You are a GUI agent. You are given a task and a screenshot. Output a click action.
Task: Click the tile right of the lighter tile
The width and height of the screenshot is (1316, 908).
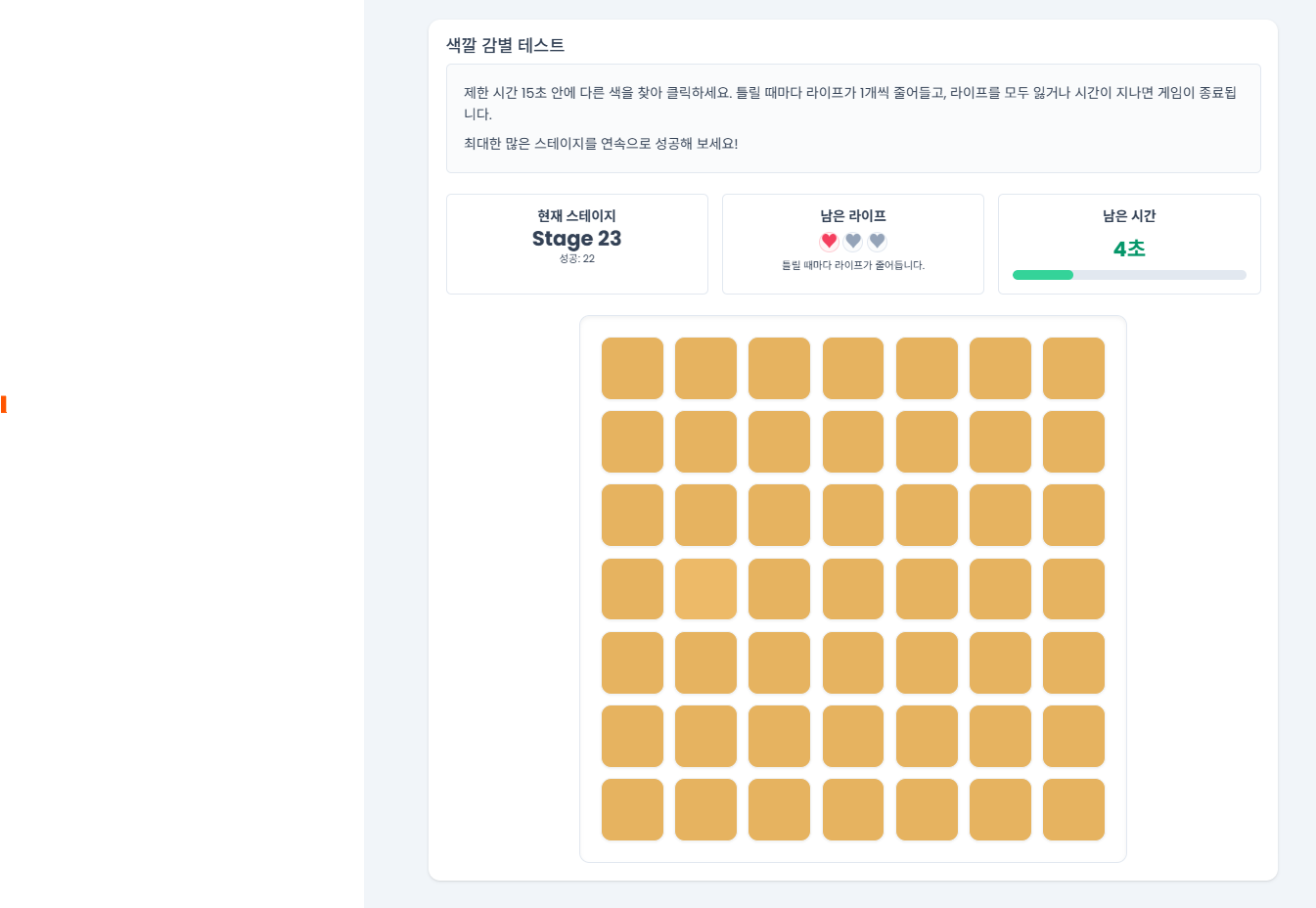point(779,589)
